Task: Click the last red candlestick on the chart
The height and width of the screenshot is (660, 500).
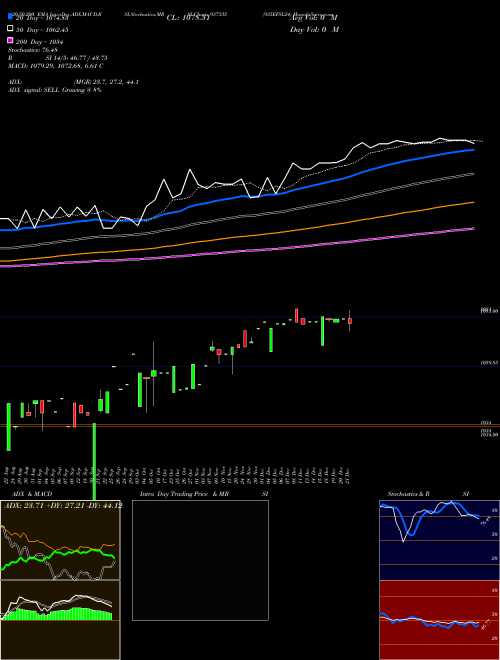Action: [x=350, y=321]
